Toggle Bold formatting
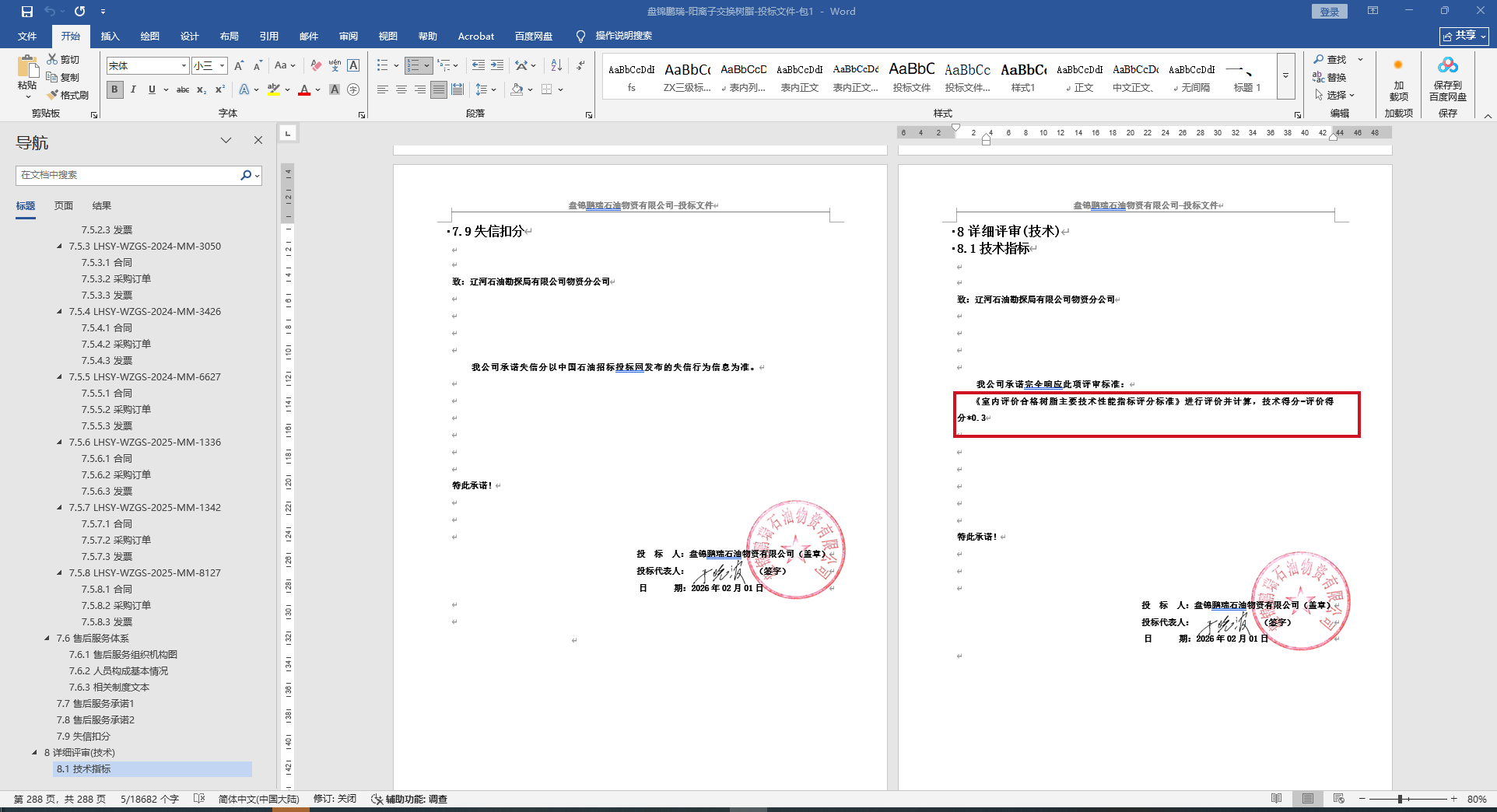 click(115, 89)
